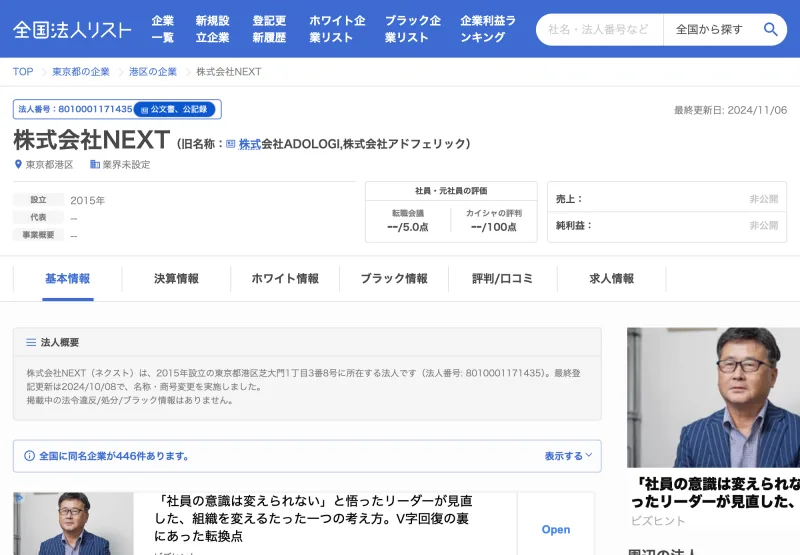Viewport: 800px width, 555px height.
Task: Open former name 株式会社ADOLOGI link
Action: [289, 144]
